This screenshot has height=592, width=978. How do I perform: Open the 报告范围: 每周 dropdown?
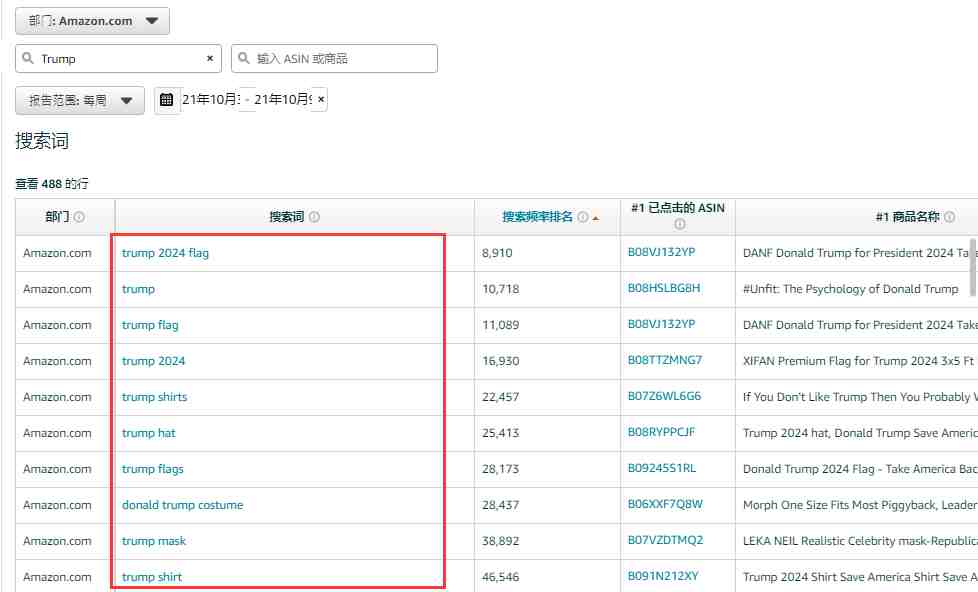[80, 100]
